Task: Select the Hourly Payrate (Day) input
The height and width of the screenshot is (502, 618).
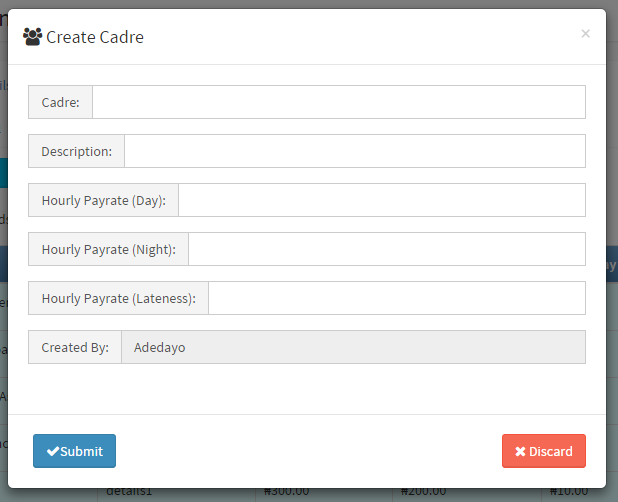Action: [x=381, y=200]
